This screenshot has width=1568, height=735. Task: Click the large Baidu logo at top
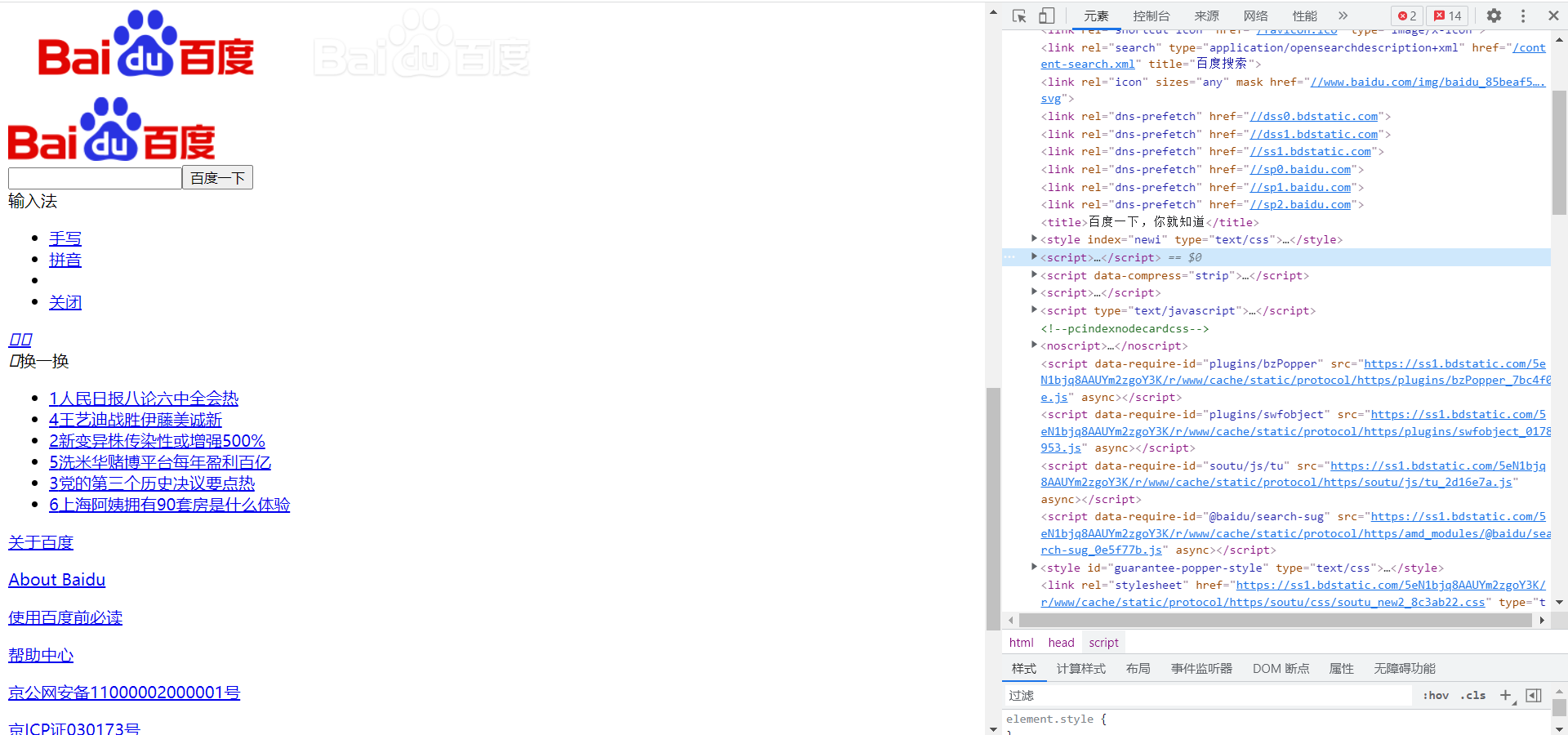point(145,44)
